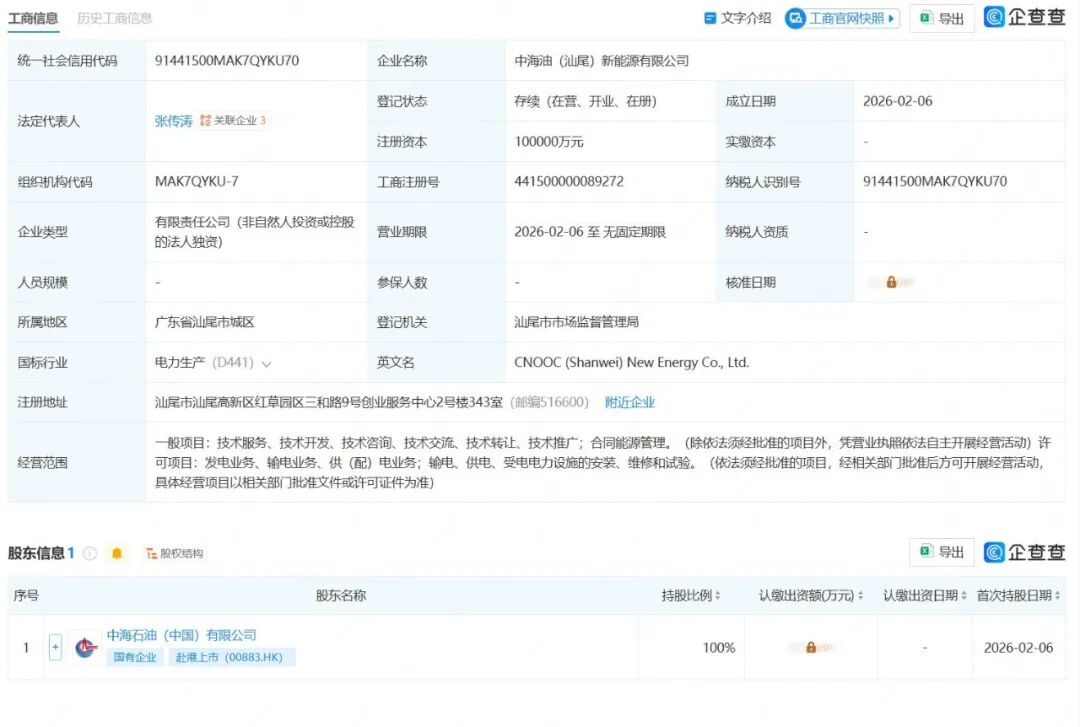Open 中海石油（中国）有限公司 shareholder link
Screen dimensions: 1080x727
(x=181, y=635)
